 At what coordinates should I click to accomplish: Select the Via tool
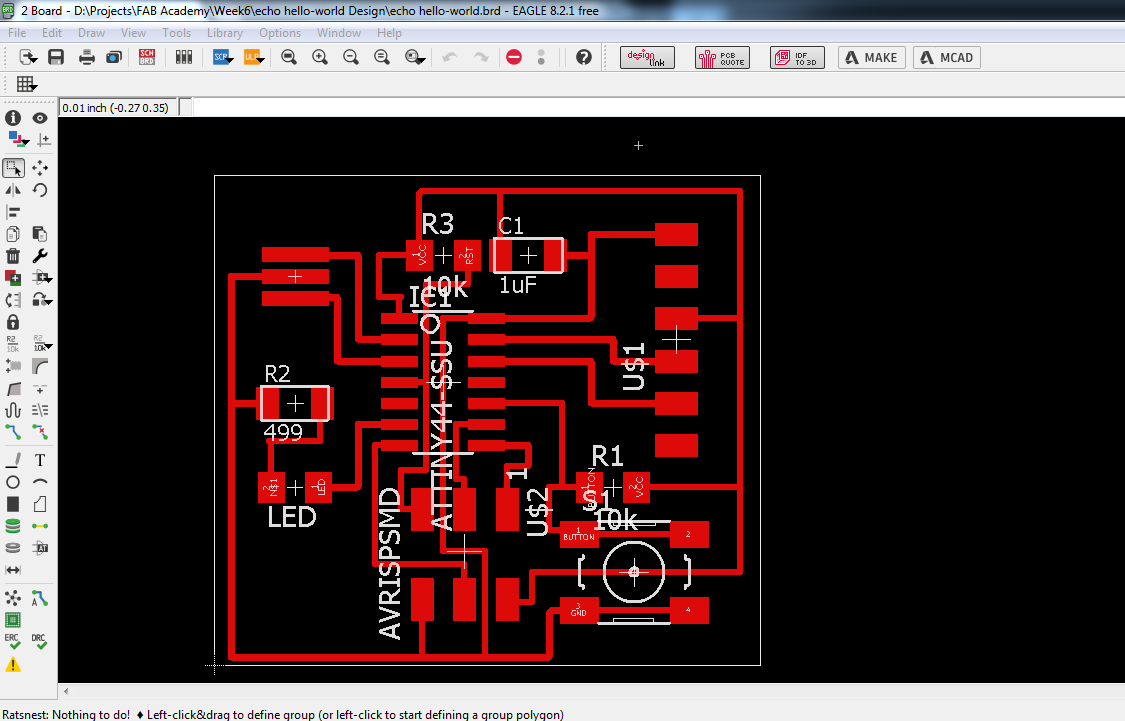tap(13, 527)
